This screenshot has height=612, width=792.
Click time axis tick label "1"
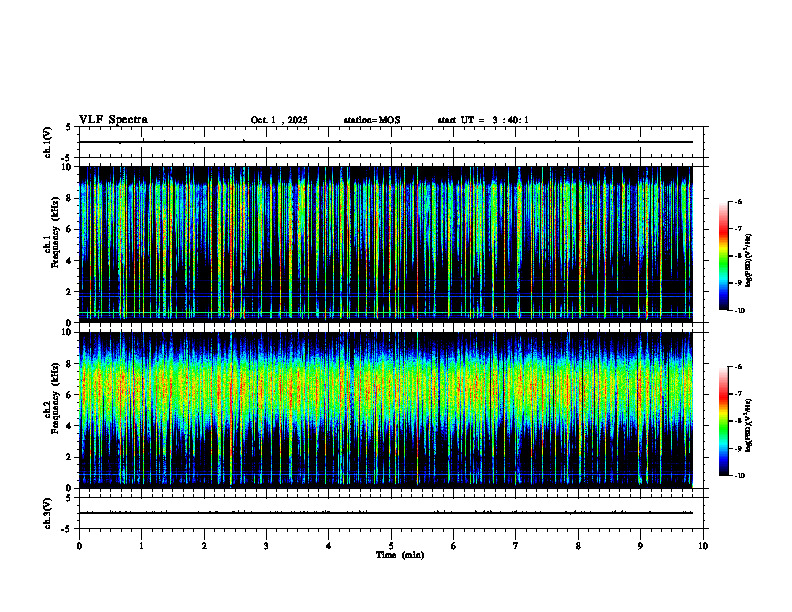pyautogui.click(x=141, y=546)
